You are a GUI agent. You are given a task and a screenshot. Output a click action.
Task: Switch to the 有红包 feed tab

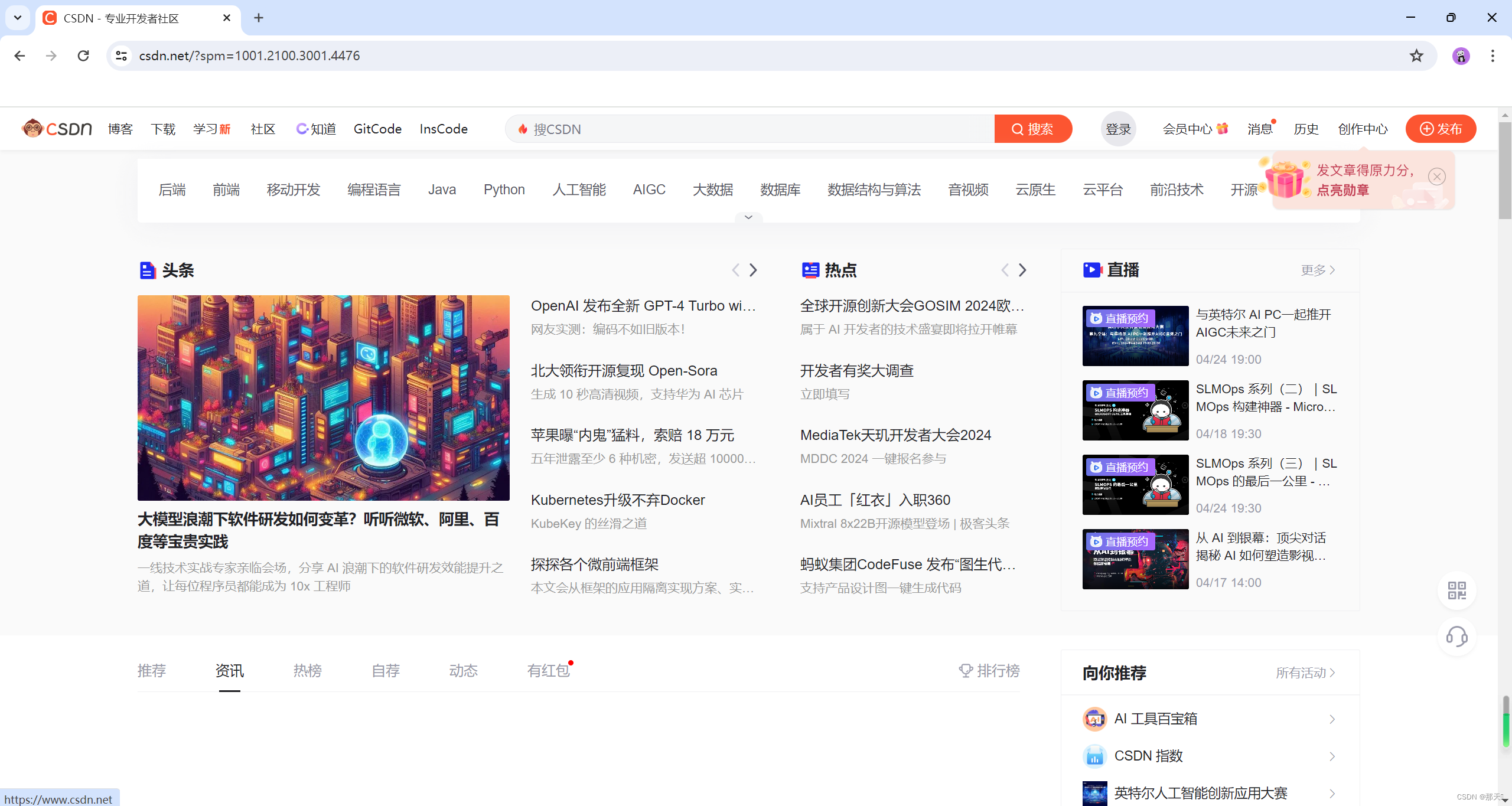click(549, 671)
